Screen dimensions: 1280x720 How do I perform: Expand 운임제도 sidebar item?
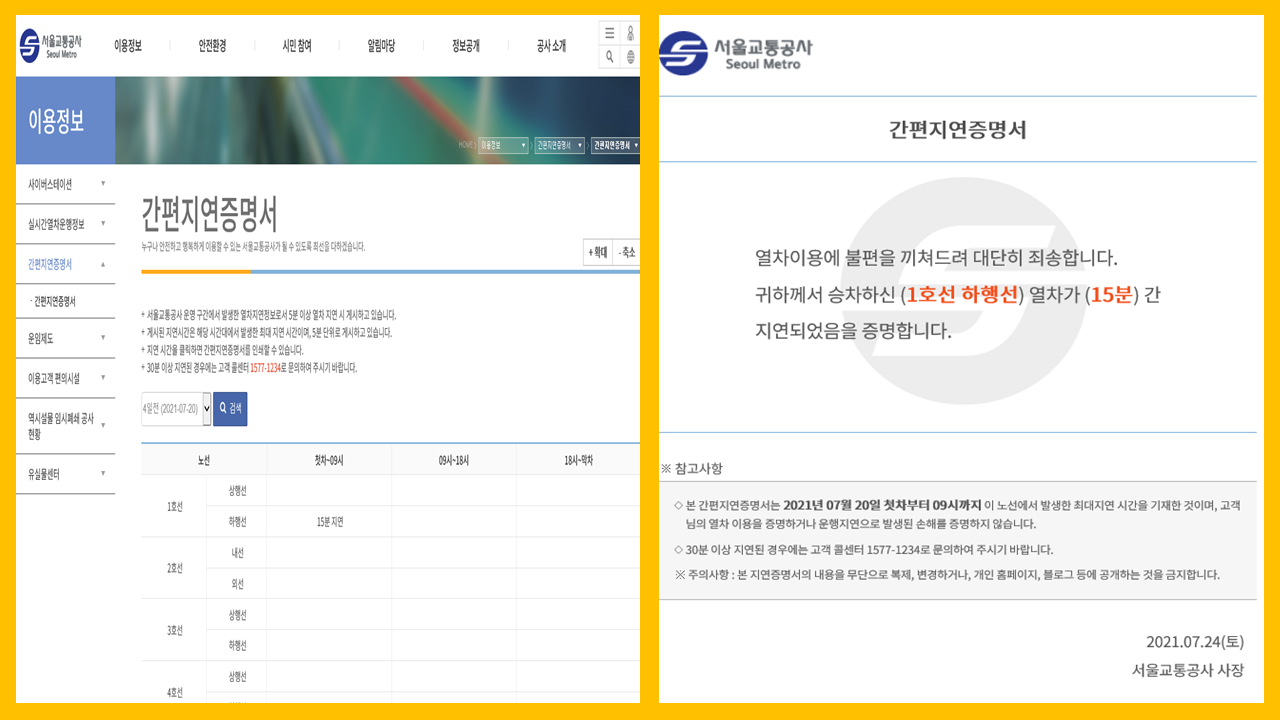tap(66, 338)
